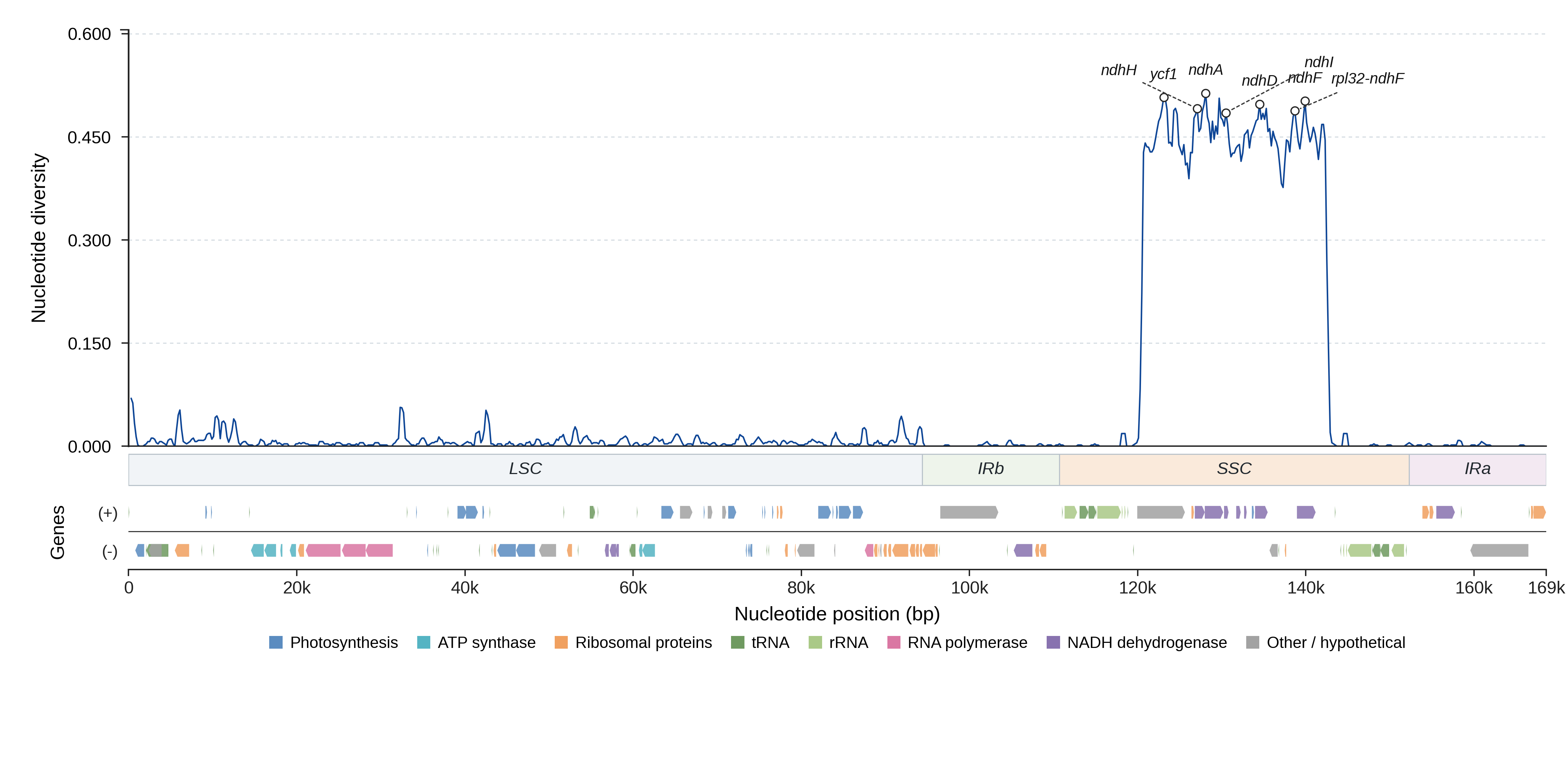Click the large gray gene on IRb plus strand
This screenshot has width=1568, height=763.
[969, 512]
